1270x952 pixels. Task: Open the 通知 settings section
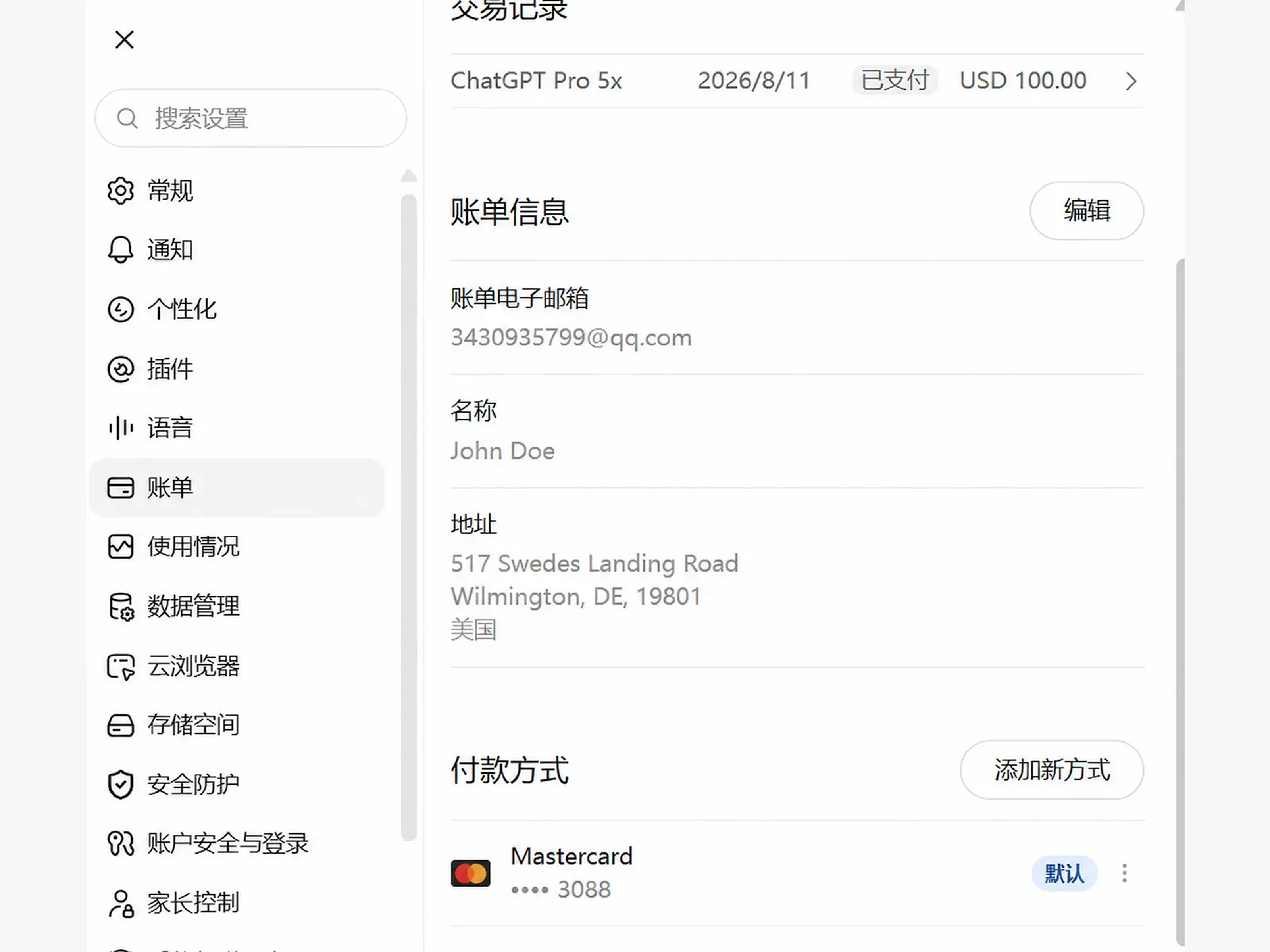pos(237,250)
